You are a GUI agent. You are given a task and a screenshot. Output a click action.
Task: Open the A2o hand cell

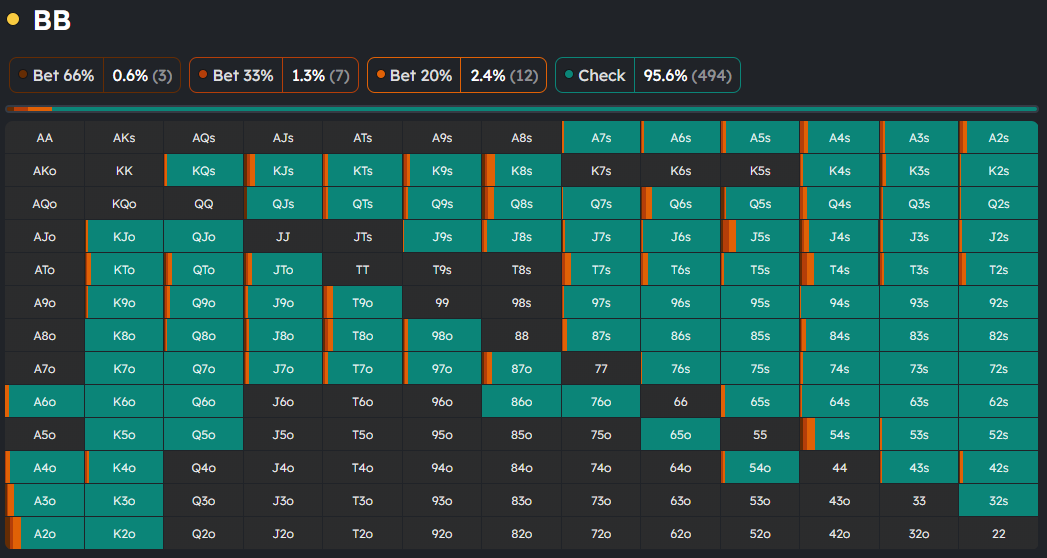44,533
